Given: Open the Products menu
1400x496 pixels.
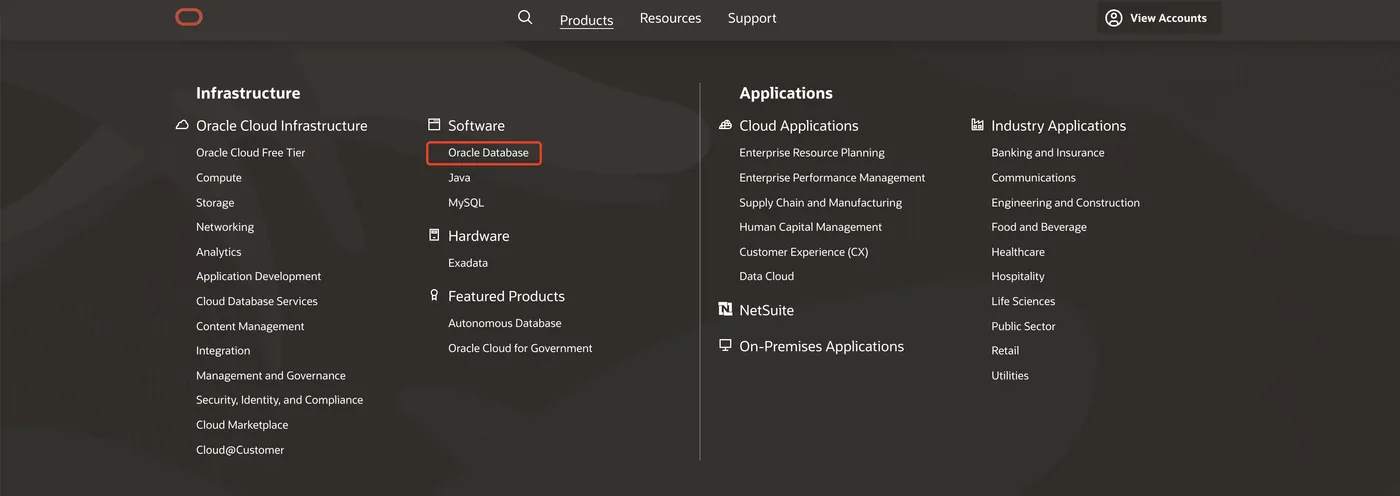Looking at the screenshot, I should [587, 20].
